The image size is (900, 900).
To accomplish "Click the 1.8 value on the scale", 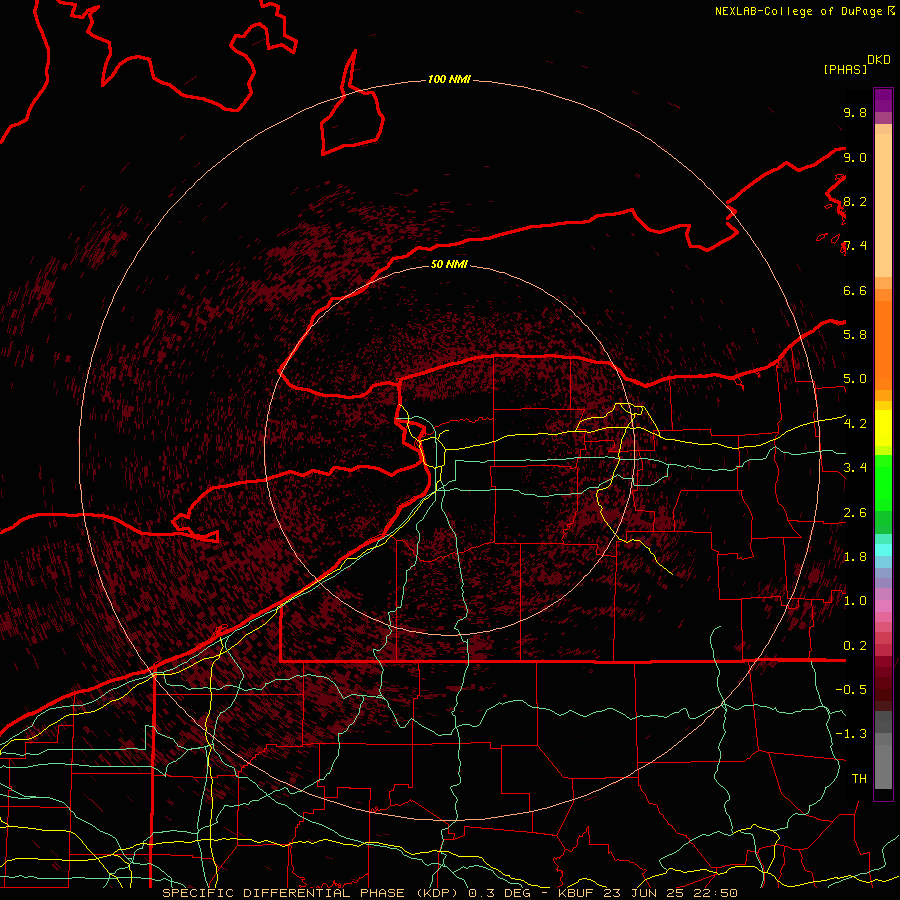I will [855, 556].
